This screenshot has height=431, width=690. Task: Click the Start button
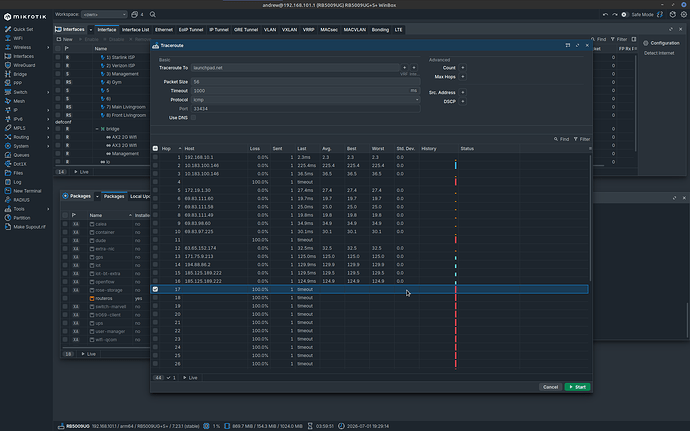[x=577, y=387]
